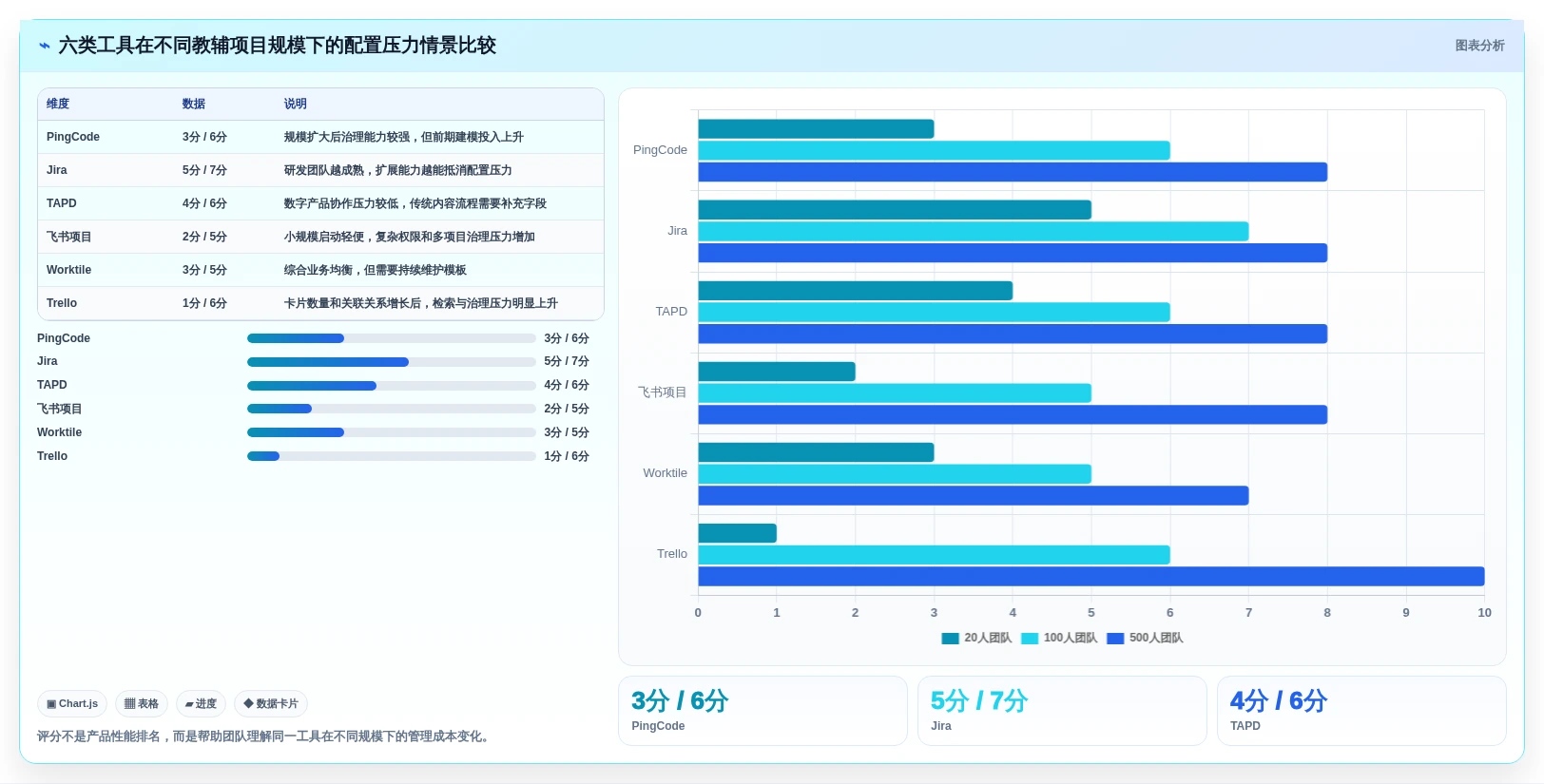The width and height of the screenshot is (1544, 784).
Task: Click the table cell reading 1分 / 6分
Action: click(x=204, y=303)
